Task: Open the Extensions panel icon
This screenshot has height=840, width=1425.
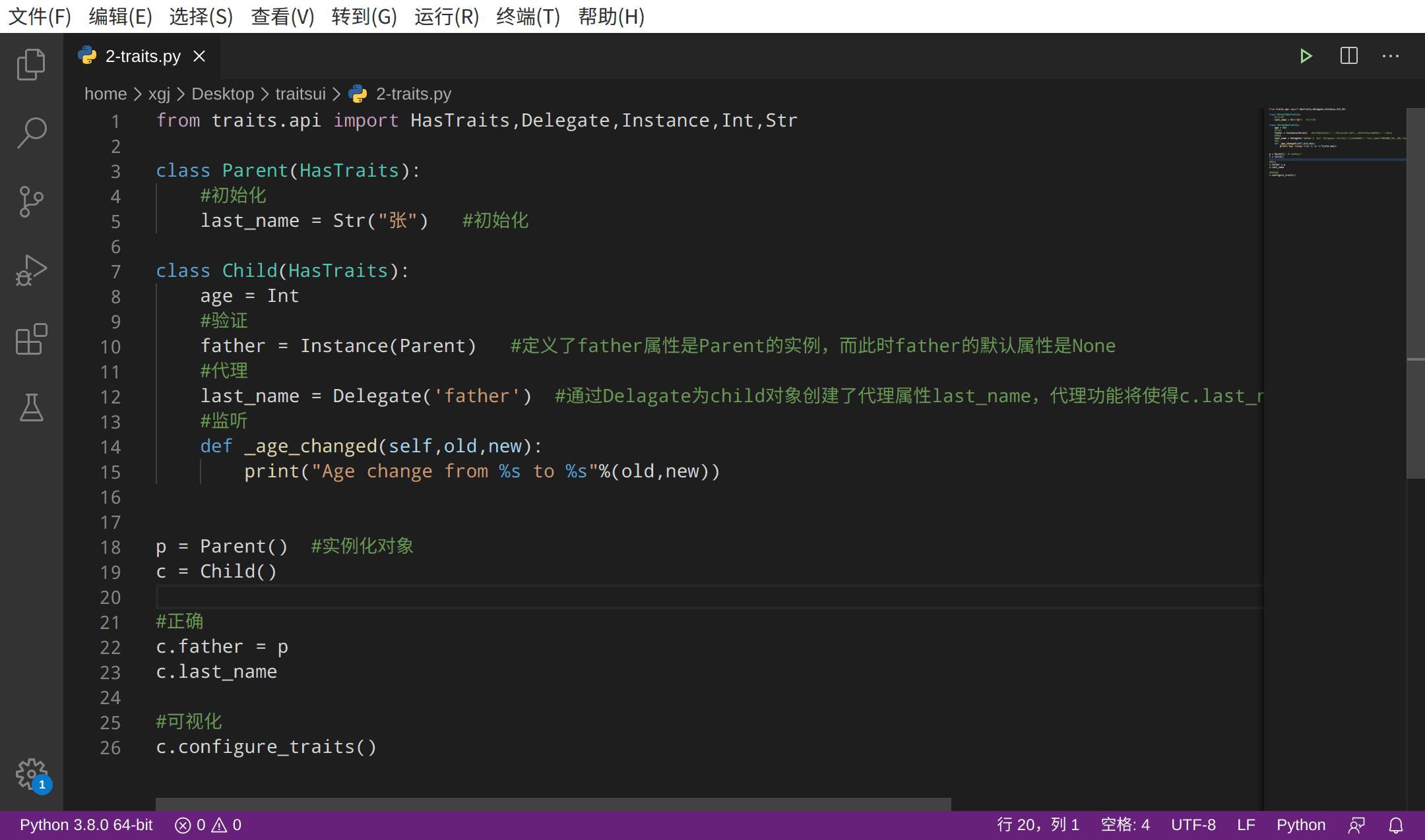Action: 31,340
